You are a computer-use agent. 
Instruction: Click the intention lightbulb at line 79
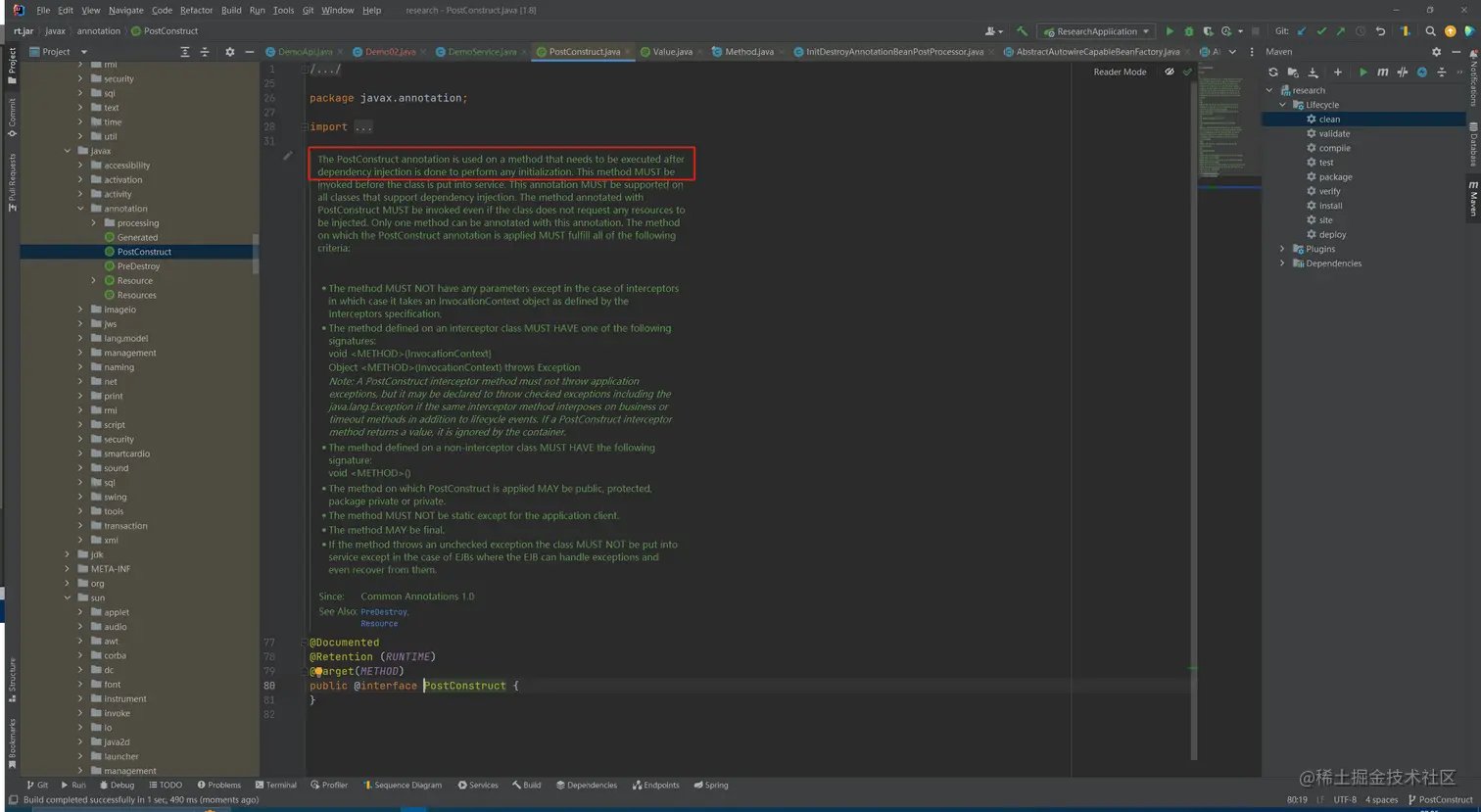(x=317, y=672)
